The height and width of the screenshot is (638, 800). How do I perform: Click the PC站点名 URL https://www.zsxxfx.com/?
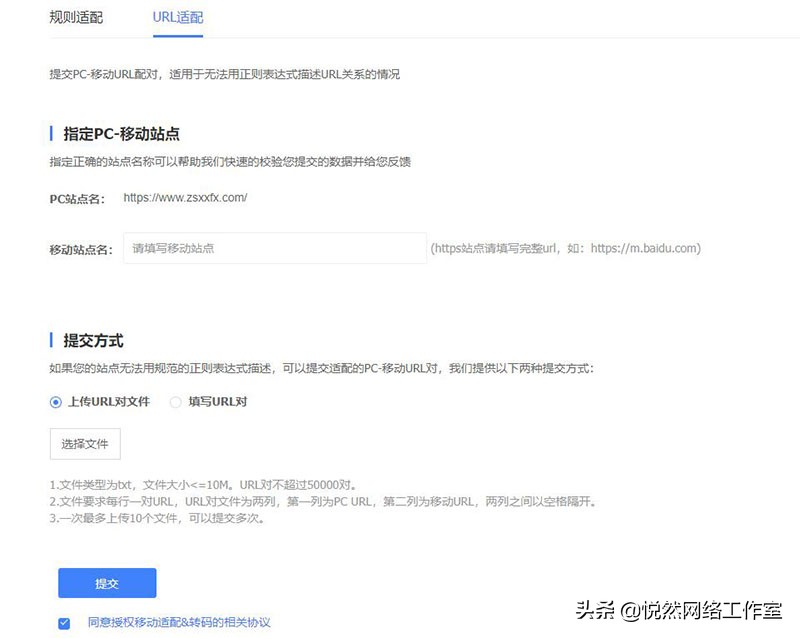click(x=186, y=198)
